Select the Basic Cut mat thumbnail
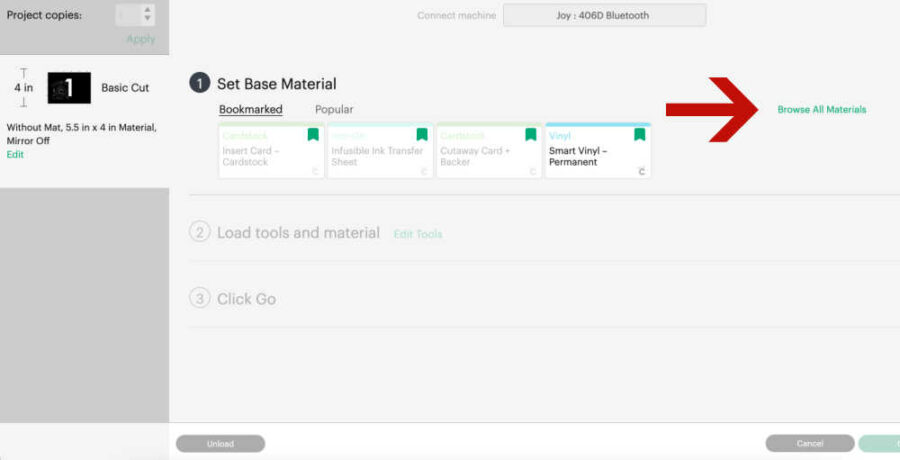Image resolution: width=900 pixels, height=460 pixels. pyautogui.click(x=69, y=88)
